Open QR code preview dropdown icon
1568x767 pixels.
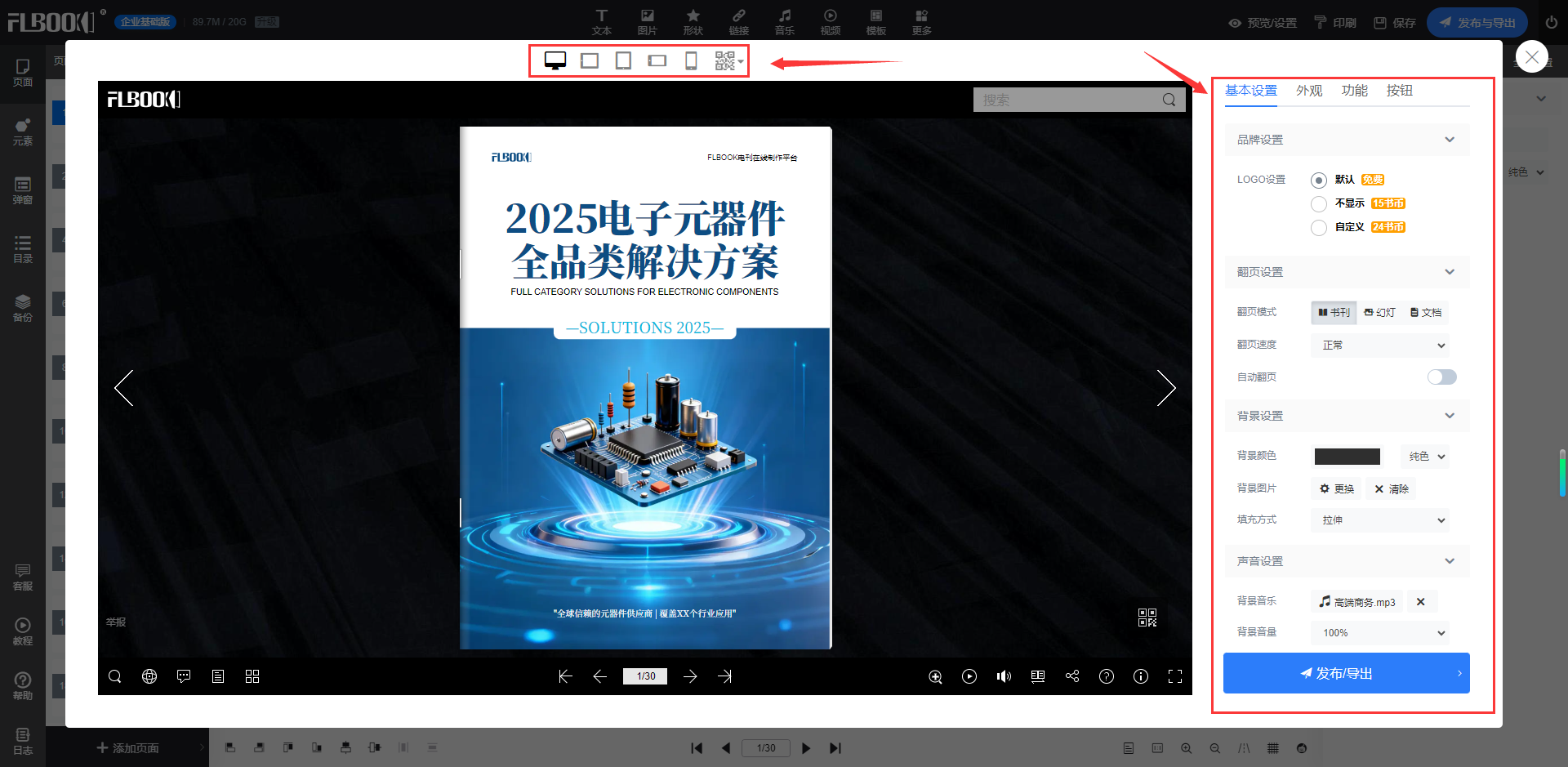coord(728,61)
